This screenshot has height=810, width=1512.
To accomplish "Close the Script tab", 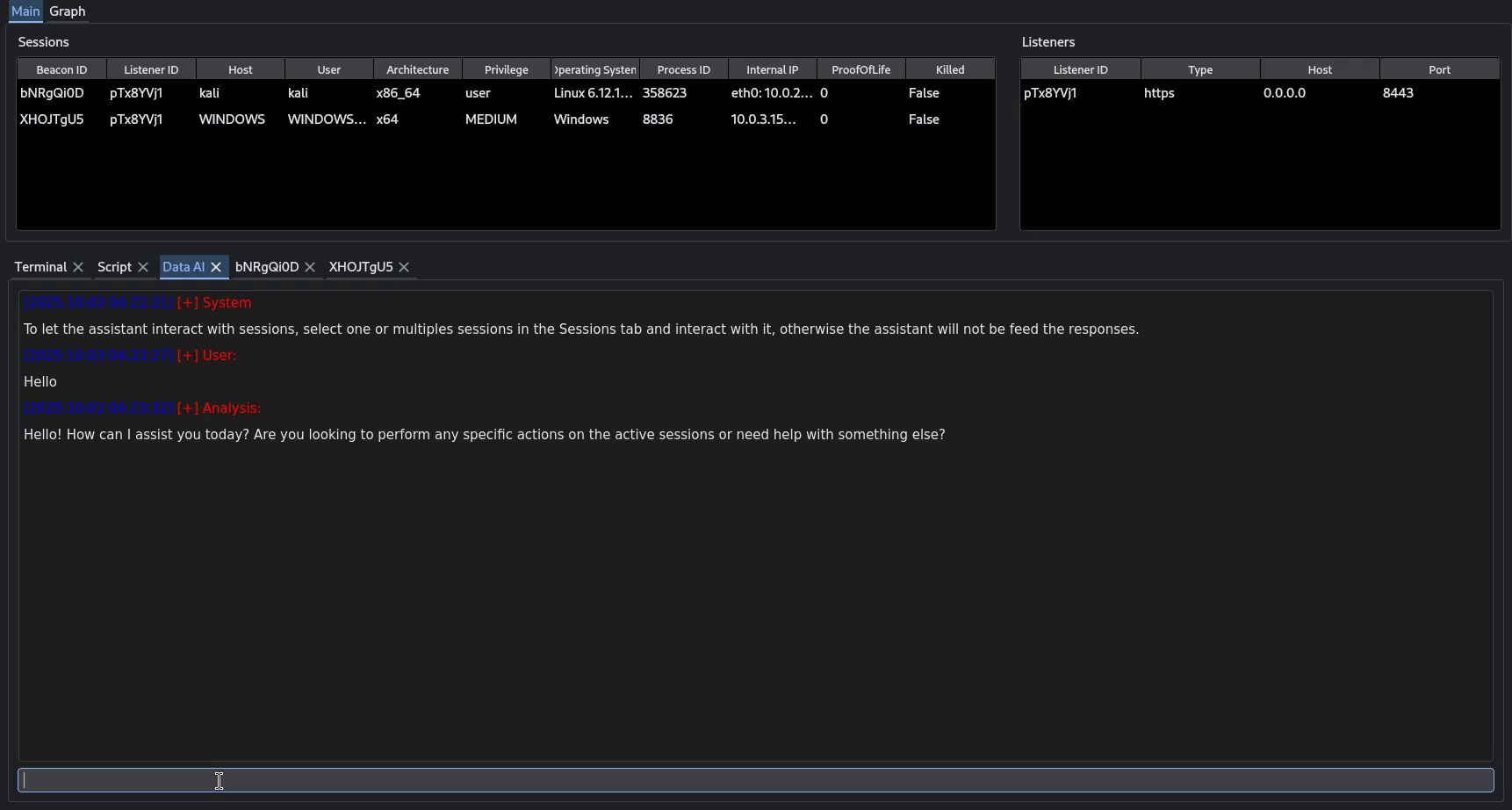I will point(143,267).
